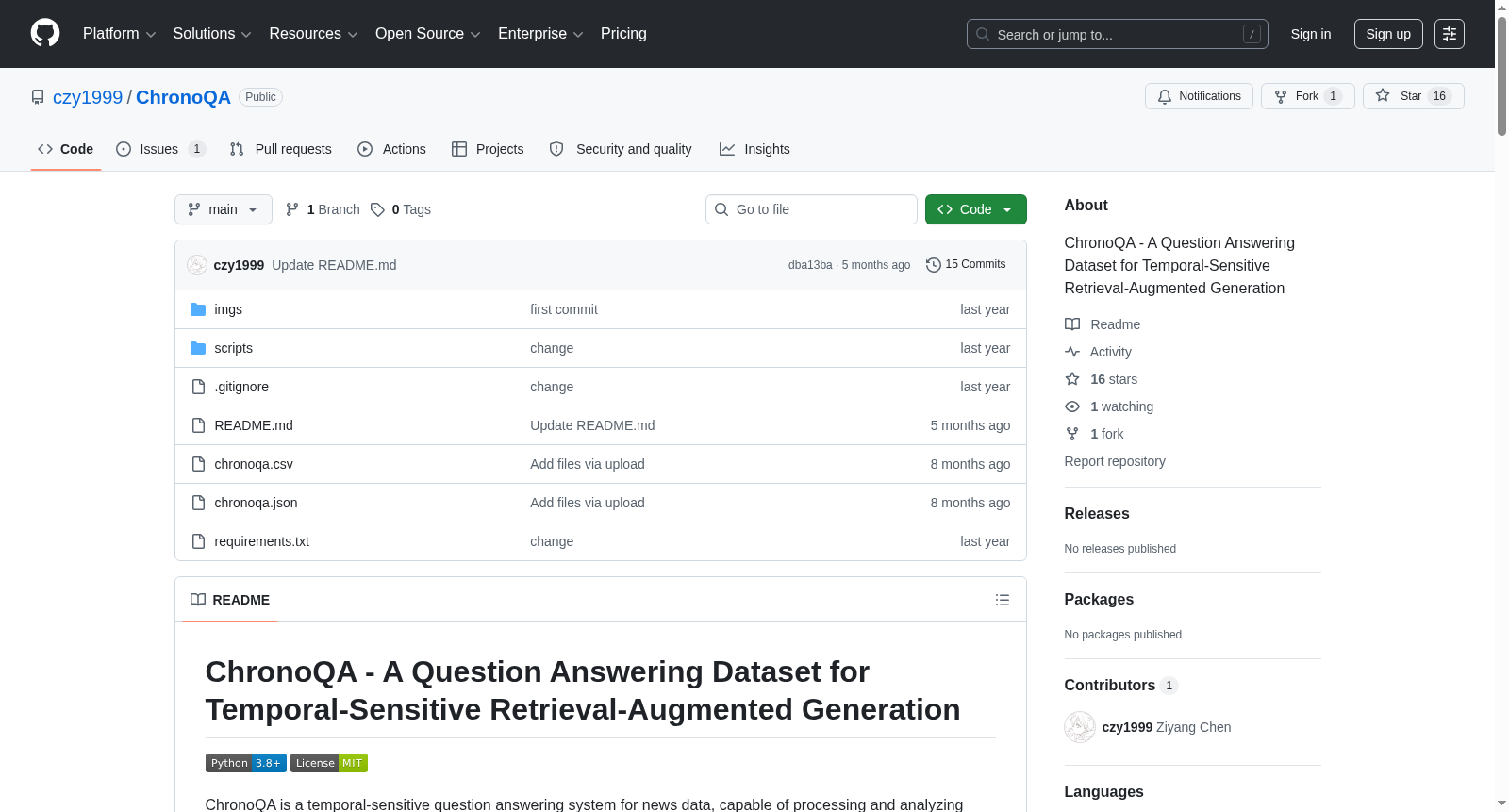View the 15 Commits history link
Image resolution: width=1509 pixels, height=812 pixels.
[x=966, y=265]
